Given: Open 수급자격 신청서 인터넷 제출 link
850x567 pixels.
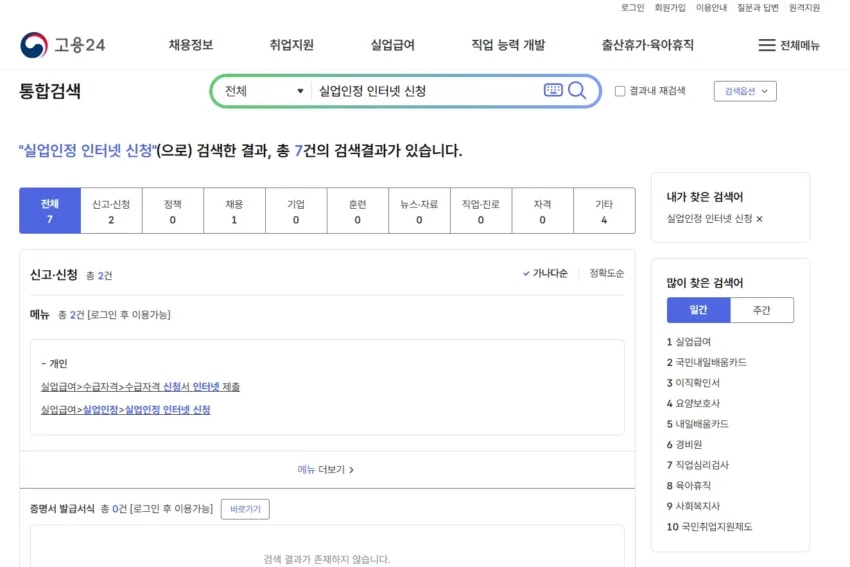Looking at the screenshot, I should coord(140,386).
